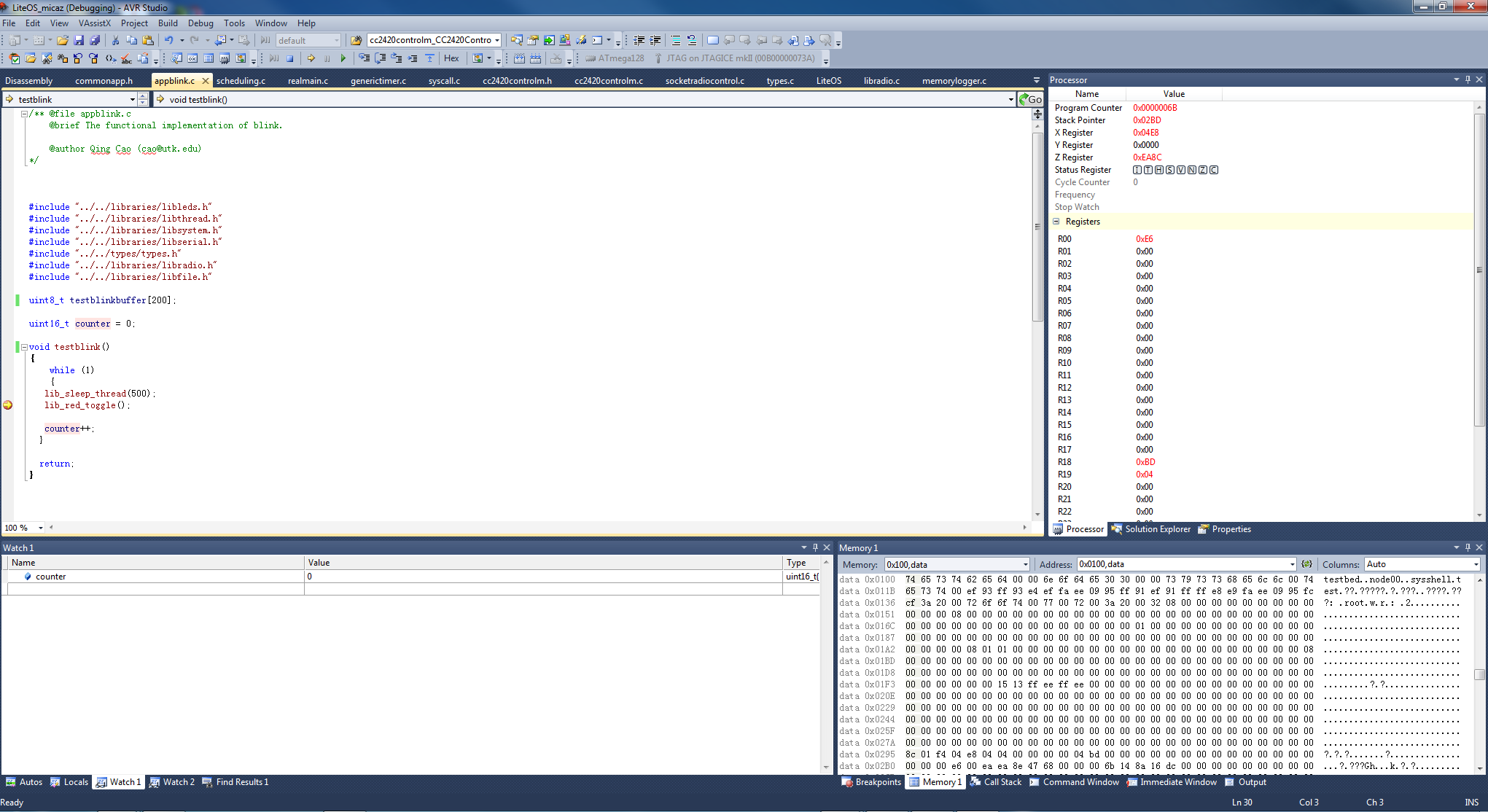
Task: Open the void testblink() function dropdown
Action: coord(1011,100)
